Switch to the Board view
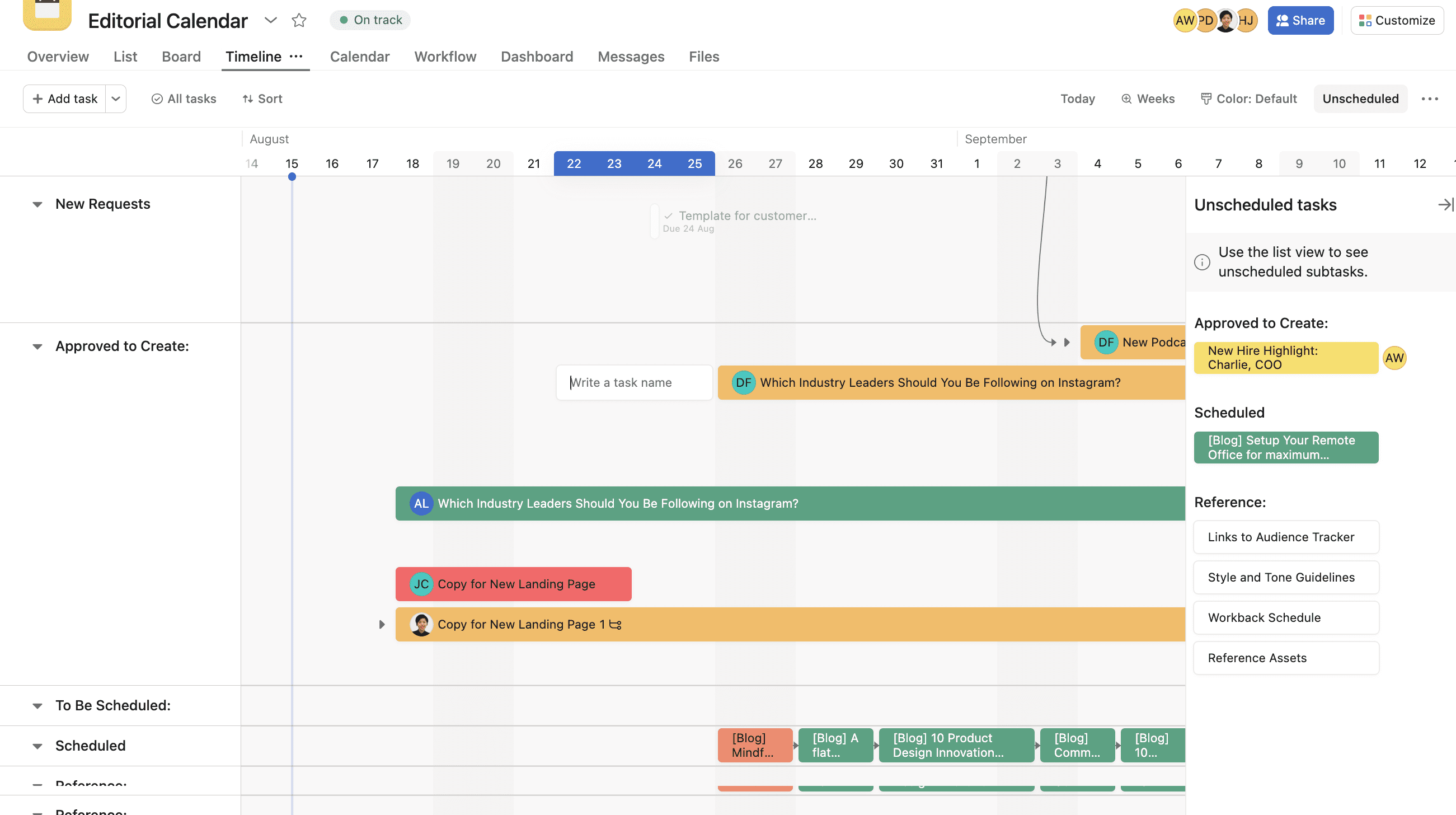This screenshot has height=815, width=1456. pos(180,56)
